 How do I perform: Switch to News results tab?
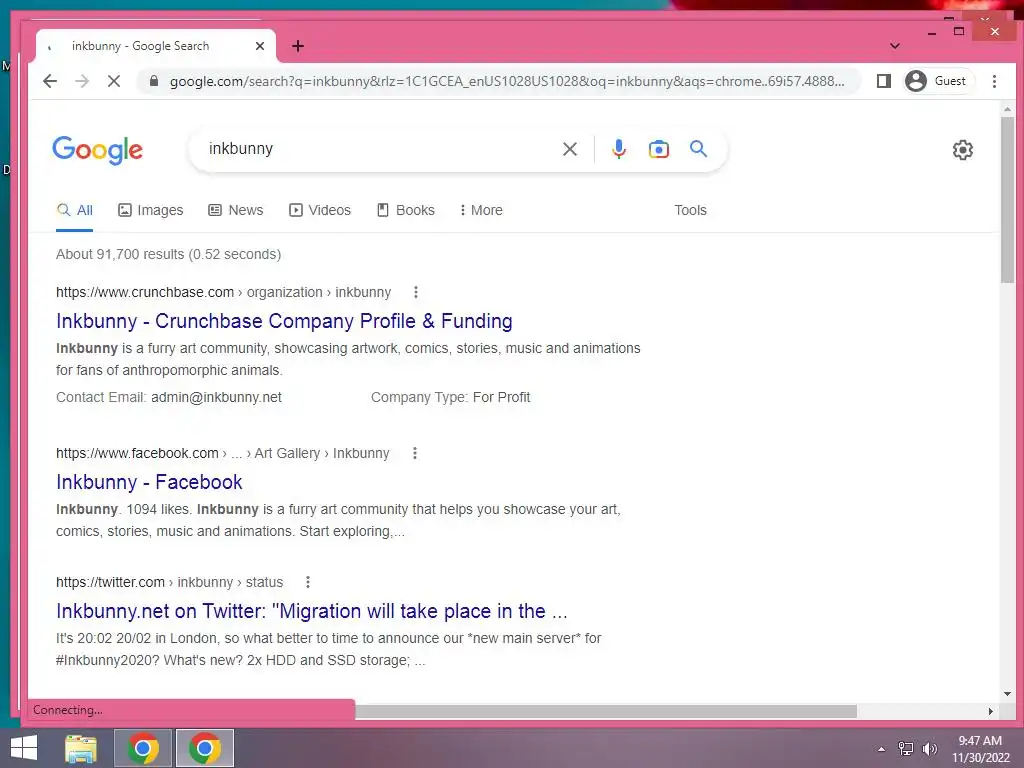236,210
